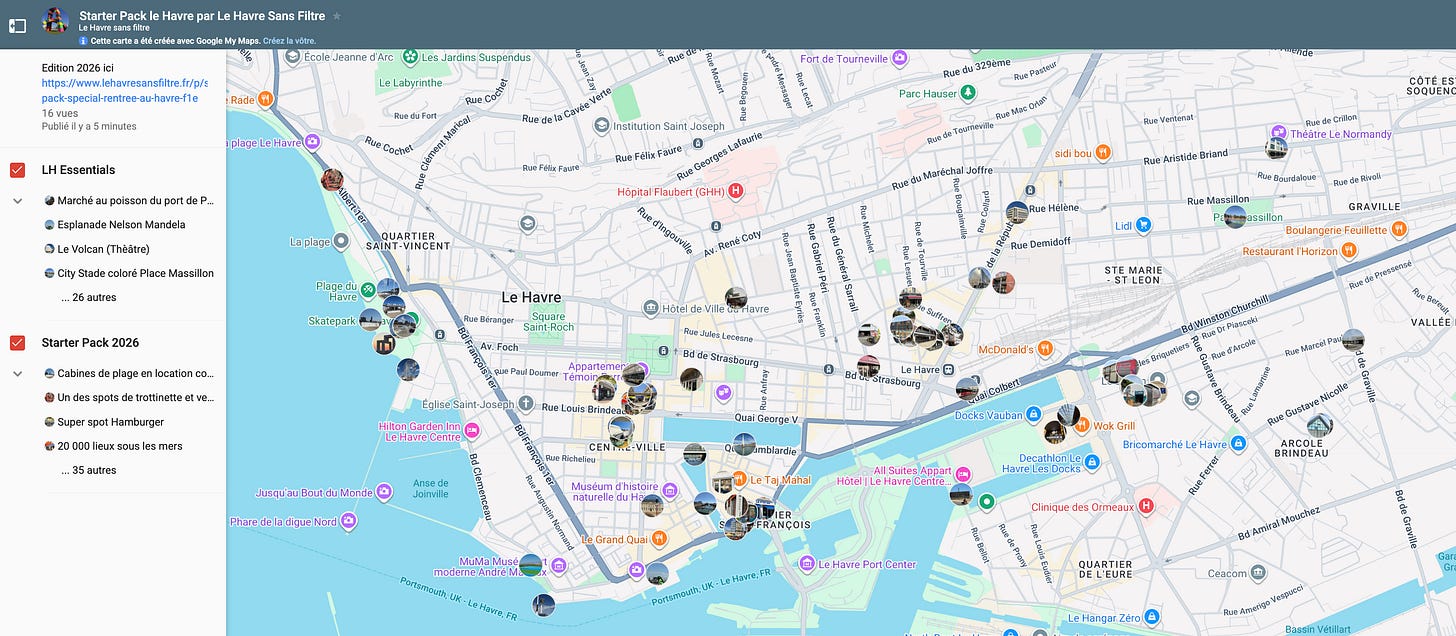Click the Hilton Garden Inn hotel marker
The image size is (1456, 636).
[471, 431]
